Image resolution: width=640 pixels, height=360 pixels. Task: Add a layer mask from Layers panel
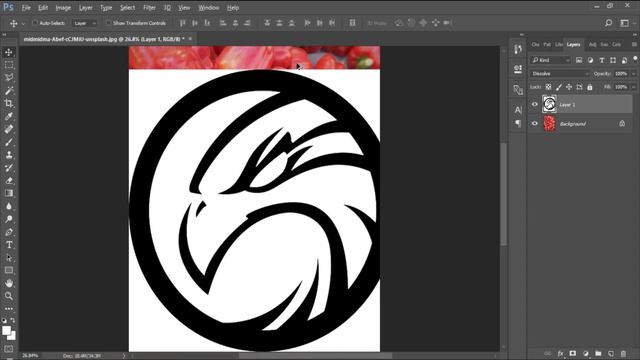pyautogui.click(x=573, y=353)
